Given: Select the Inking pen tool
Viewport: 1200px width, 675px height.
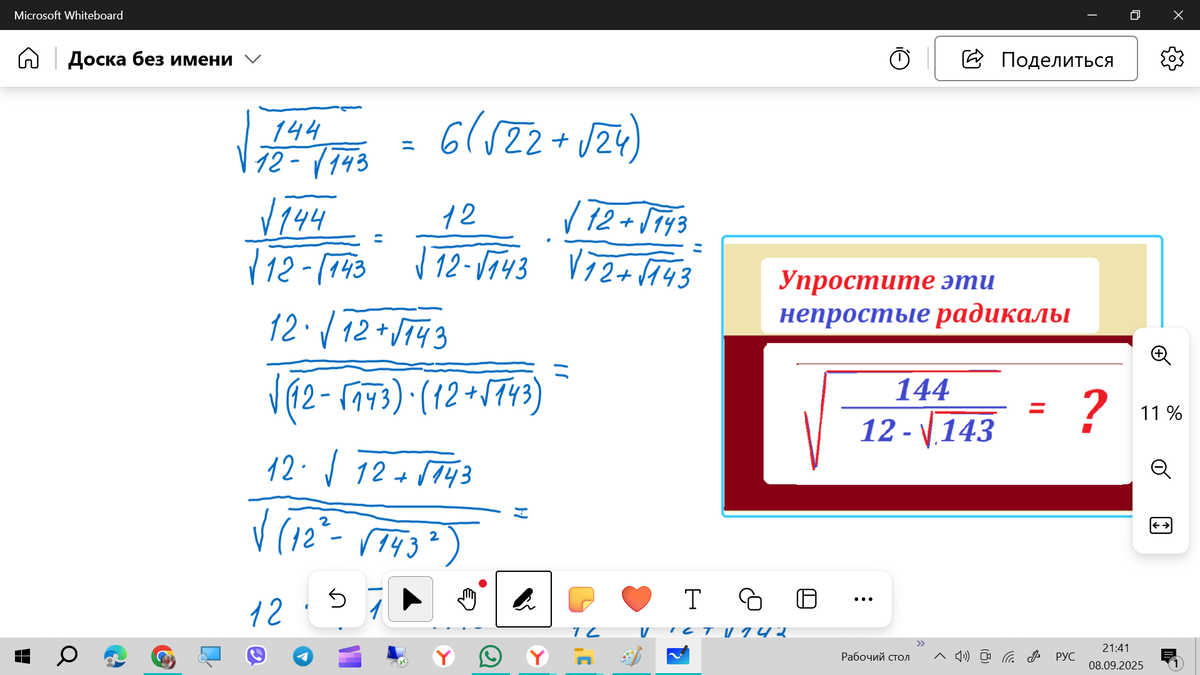Looking at the screenshot, I should 523,598.
